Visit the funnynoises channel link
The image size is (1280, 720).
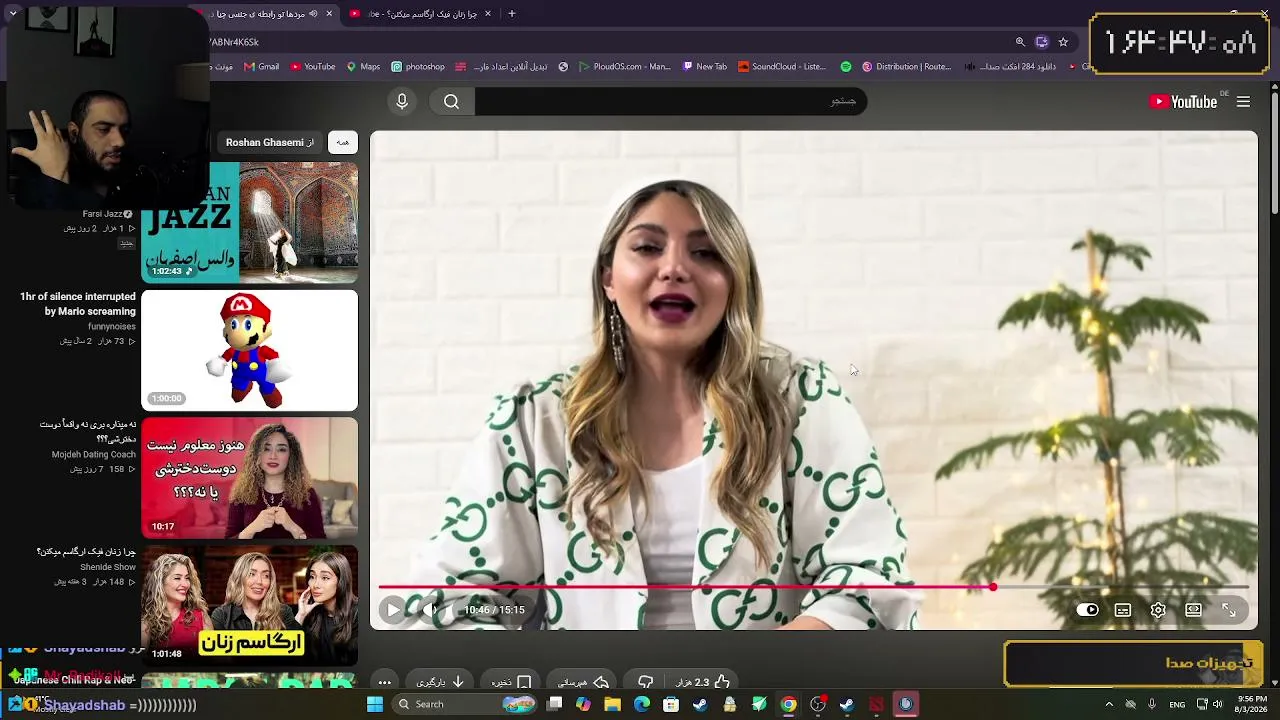click(112, 326)
